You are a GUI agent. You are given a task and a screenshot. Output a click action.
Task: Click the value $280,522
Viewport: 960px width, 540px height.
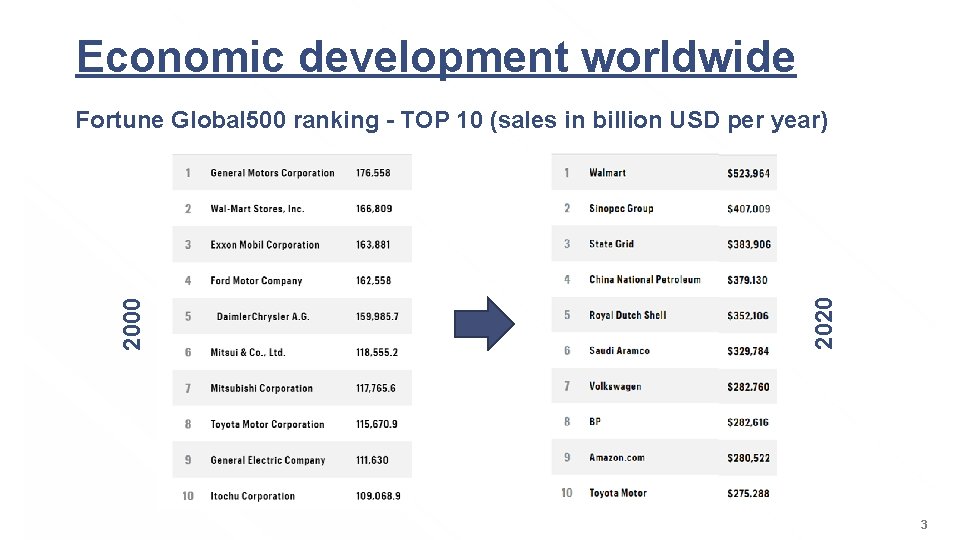pyautogui.click(x=748, y=458)
